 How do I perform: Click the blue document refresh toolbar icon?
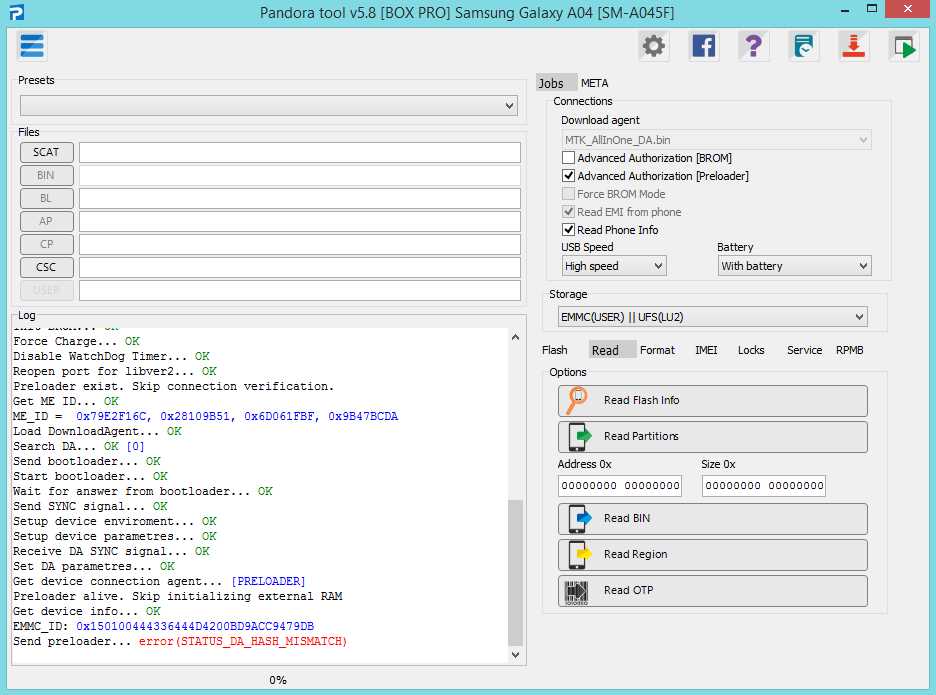[803, 46]
